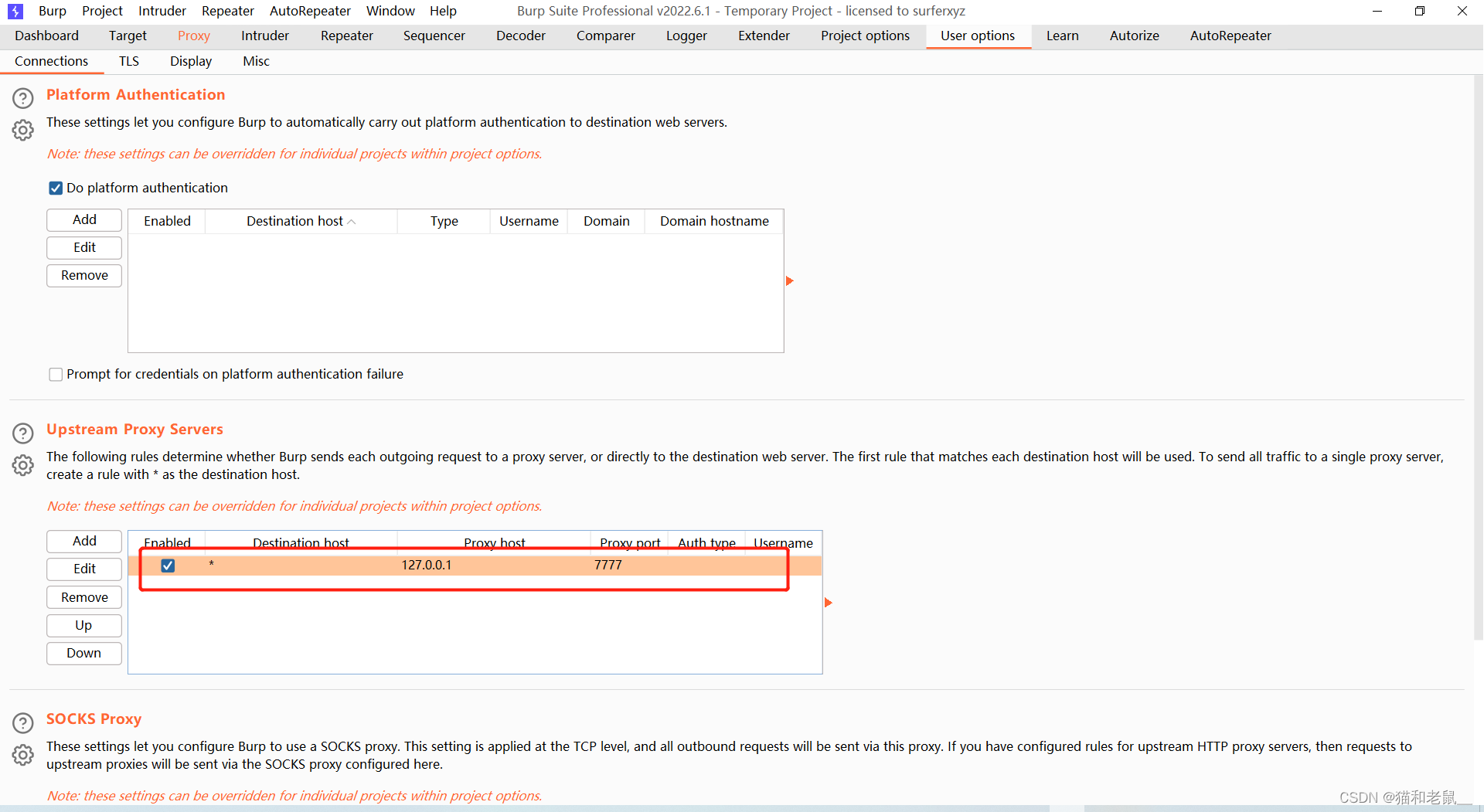Select the TLS sub-tab
Screen dimensions: 1484x812
click(x=129, y=61)
